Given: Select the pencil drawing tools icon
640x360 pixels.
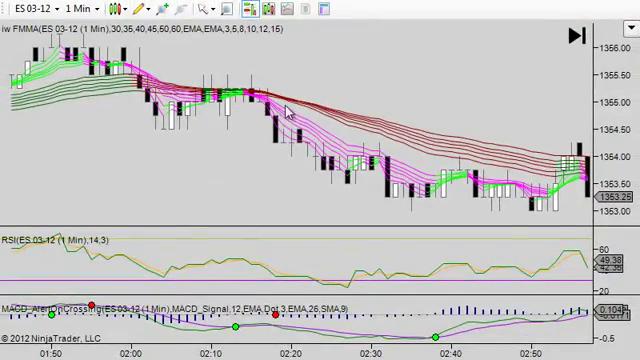Looking at the screenshot, I should [x=139, y=9].
